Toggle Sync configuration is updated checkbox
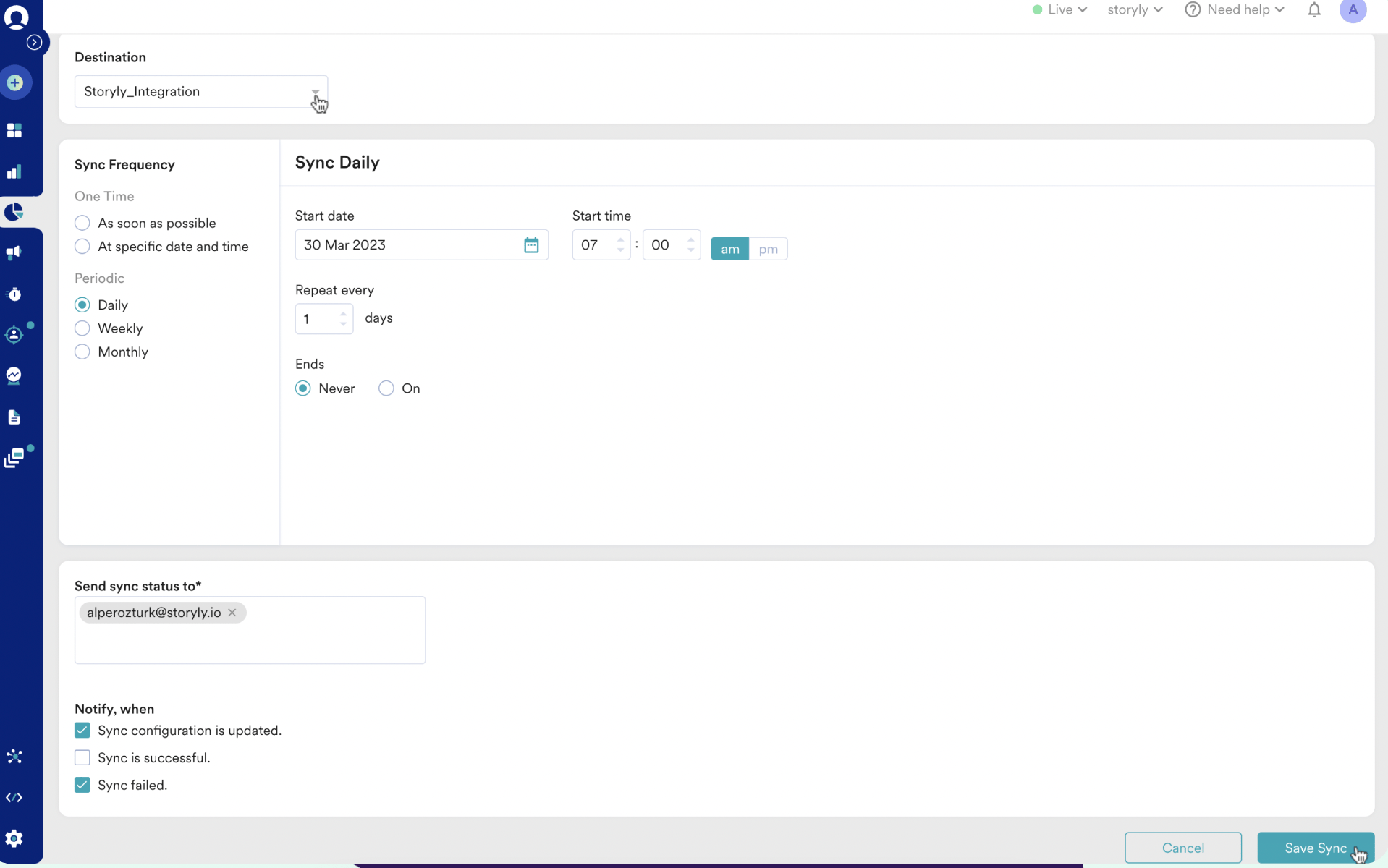Image resolution: width=1388 pixels, height=868 pixels. coord(82,731)
